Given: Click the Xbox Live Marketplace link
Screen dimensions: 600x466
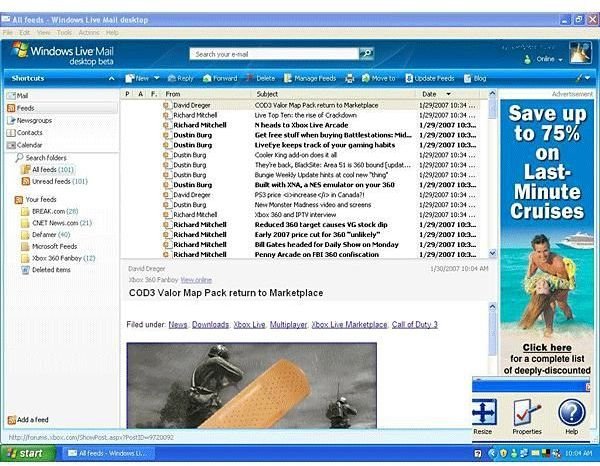Looking at the screenshot, I should coord(349,325).
